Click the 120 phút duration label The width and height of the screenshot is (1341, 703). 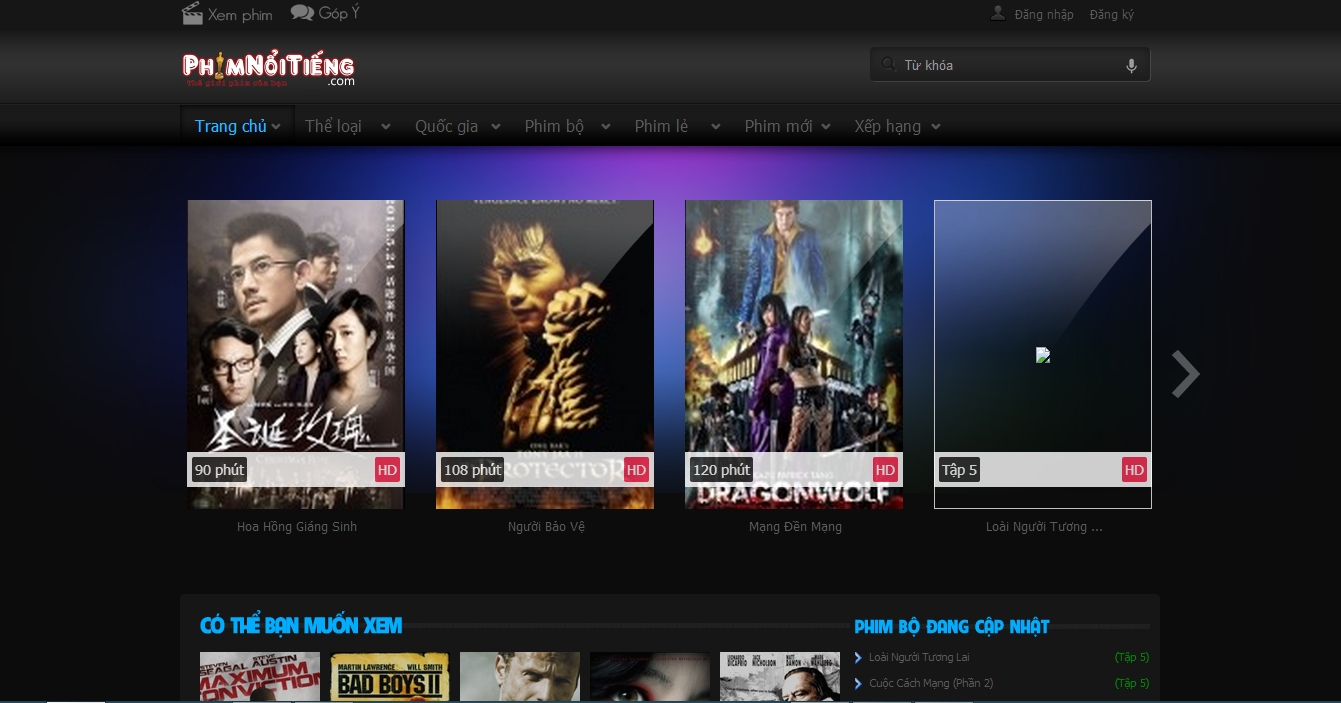[x=721, y=470]
